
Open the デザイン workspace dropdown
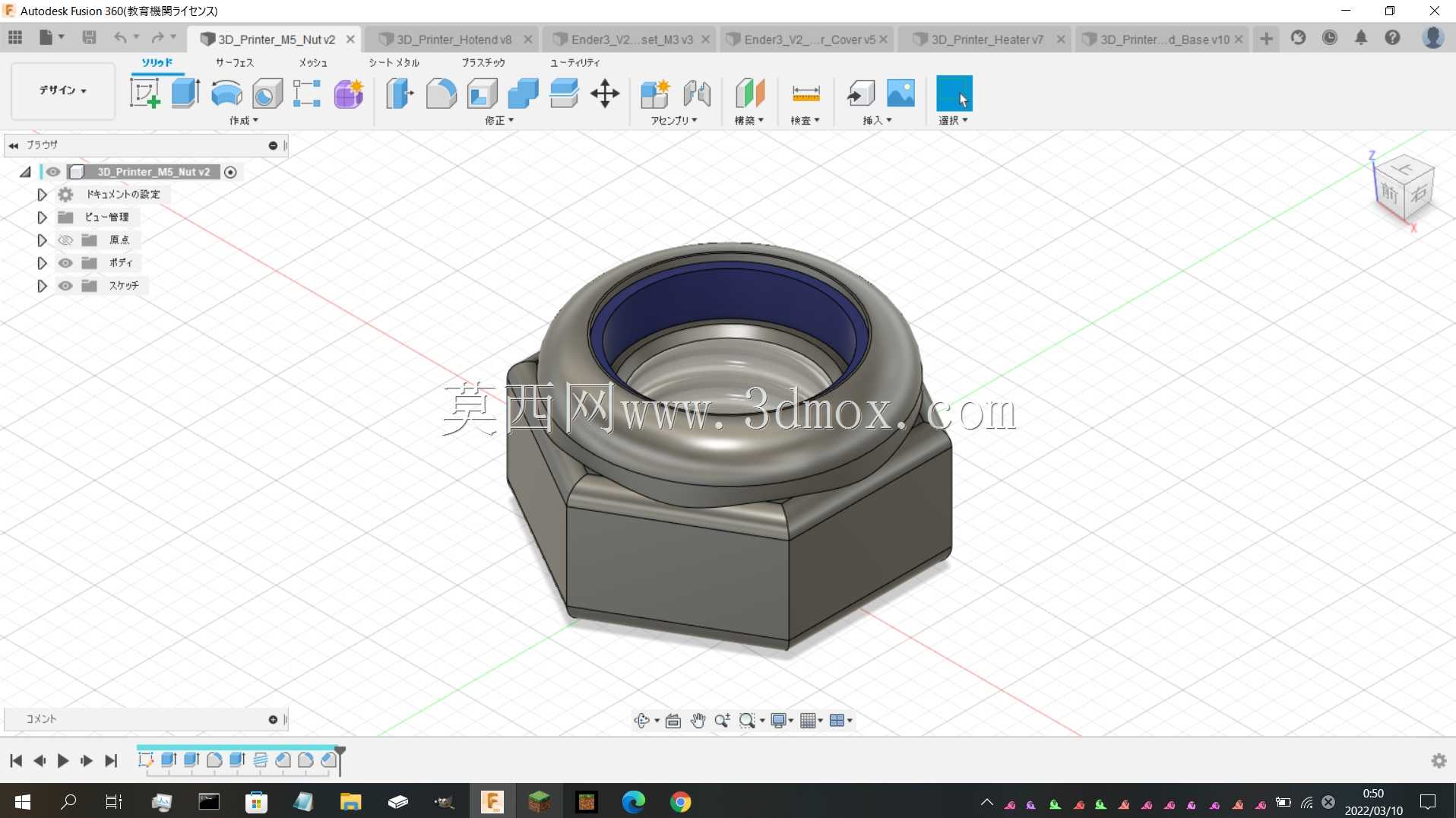point(63,90)
